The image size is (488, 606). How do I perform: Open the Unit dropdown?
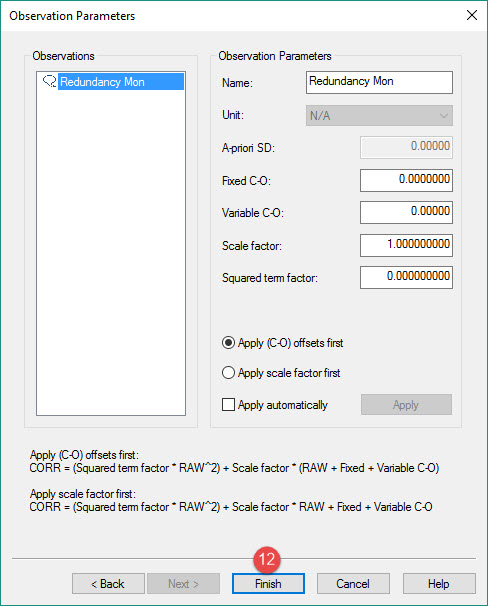(379, 116)
